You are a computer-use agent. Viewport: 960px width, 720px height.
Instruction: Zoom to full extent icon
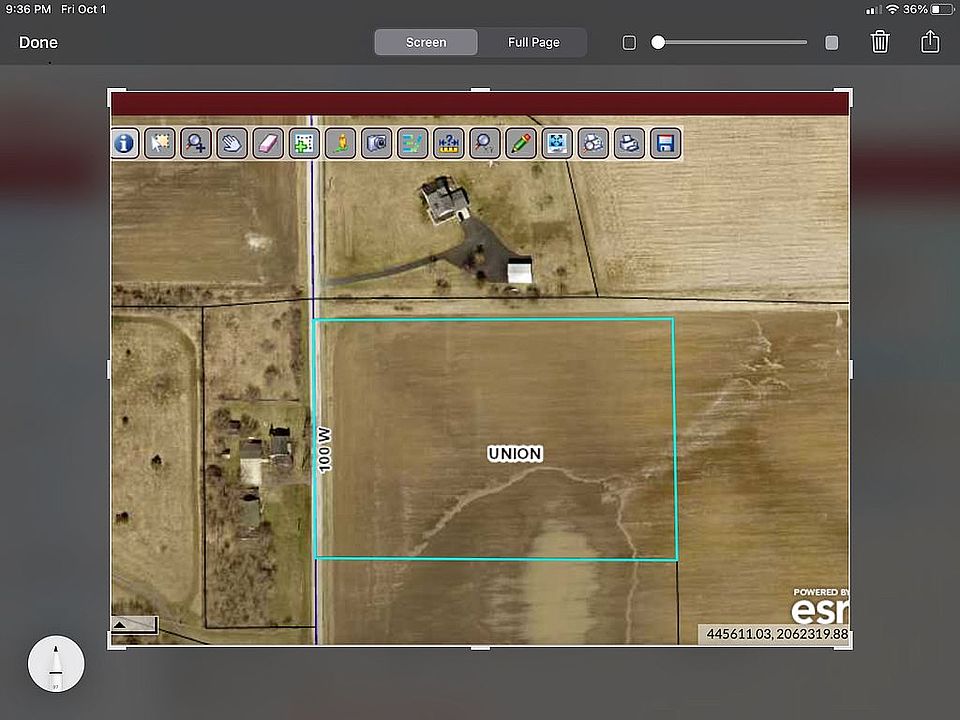coord(557,143)
